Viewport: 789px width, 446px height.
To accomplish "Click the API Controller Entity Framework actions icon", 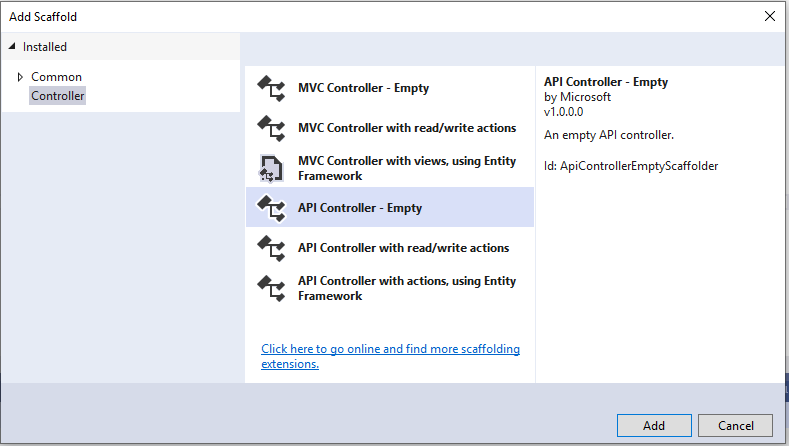I will 271,288.
